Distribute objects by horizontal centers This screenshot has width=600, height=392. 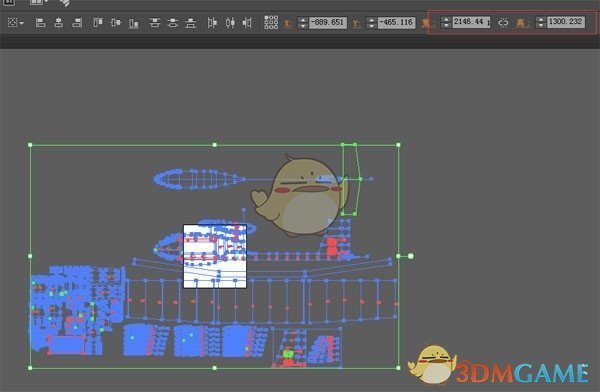(x=230, y=23)
